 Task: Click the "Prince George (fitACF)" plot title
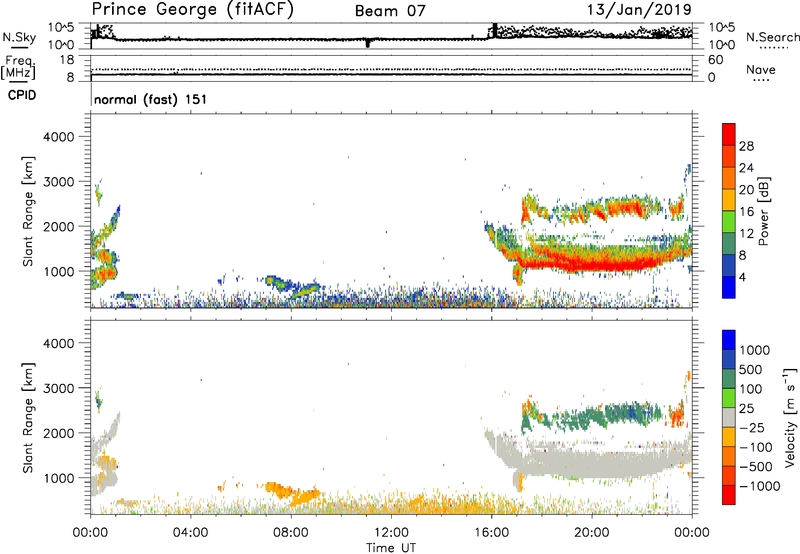[x=192, y=10]
